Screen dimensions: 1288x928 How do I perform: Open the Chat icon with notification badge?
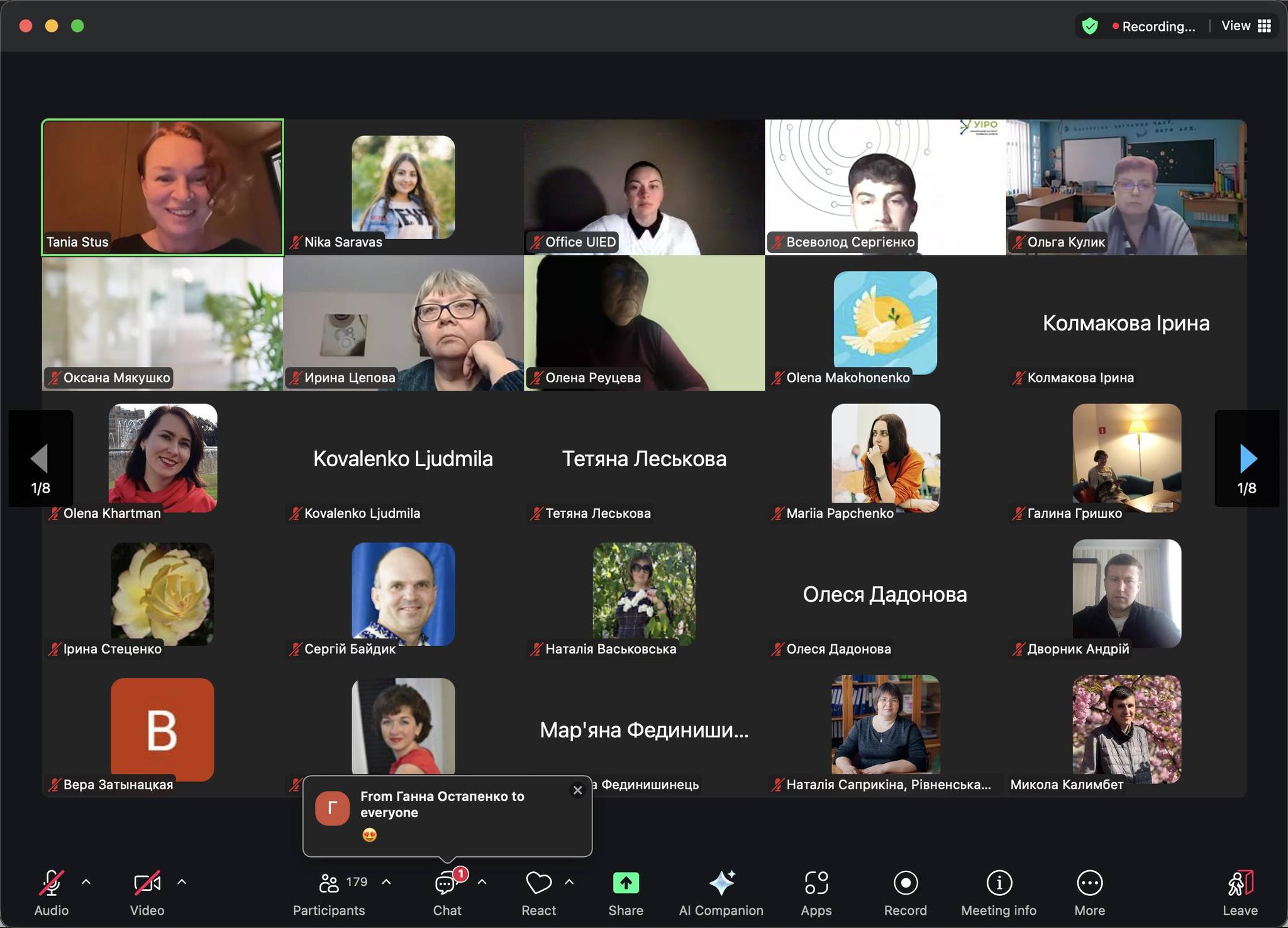click(446, 883)
